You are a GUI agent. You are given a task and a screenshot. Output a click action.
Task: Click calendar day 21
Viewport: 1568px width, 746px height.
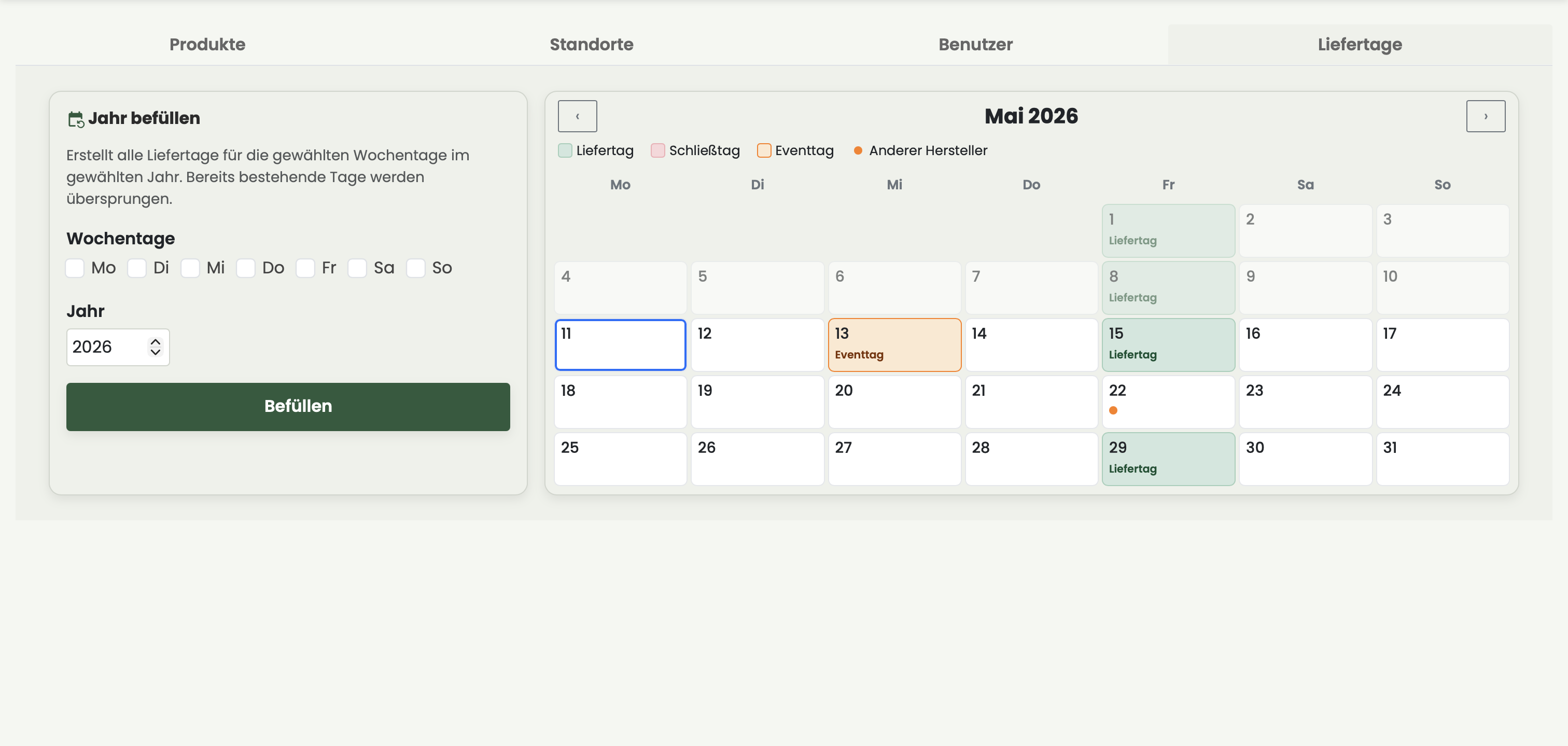pyautogui.click(x=1031, y=402)
